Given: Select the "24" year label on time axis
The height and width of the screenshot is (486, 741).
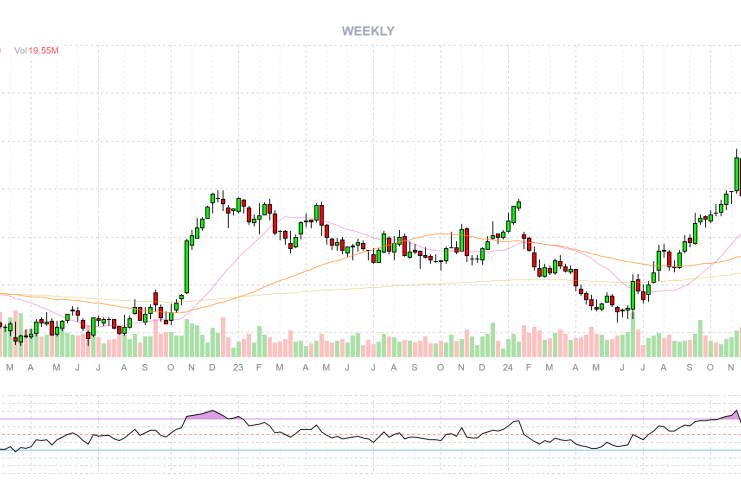Looking at the screenshot, I should [508, 368].
